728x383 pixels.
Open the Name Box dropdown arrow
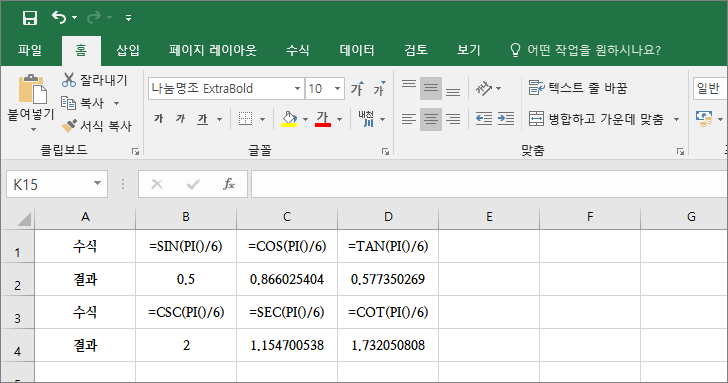[98, 184]
